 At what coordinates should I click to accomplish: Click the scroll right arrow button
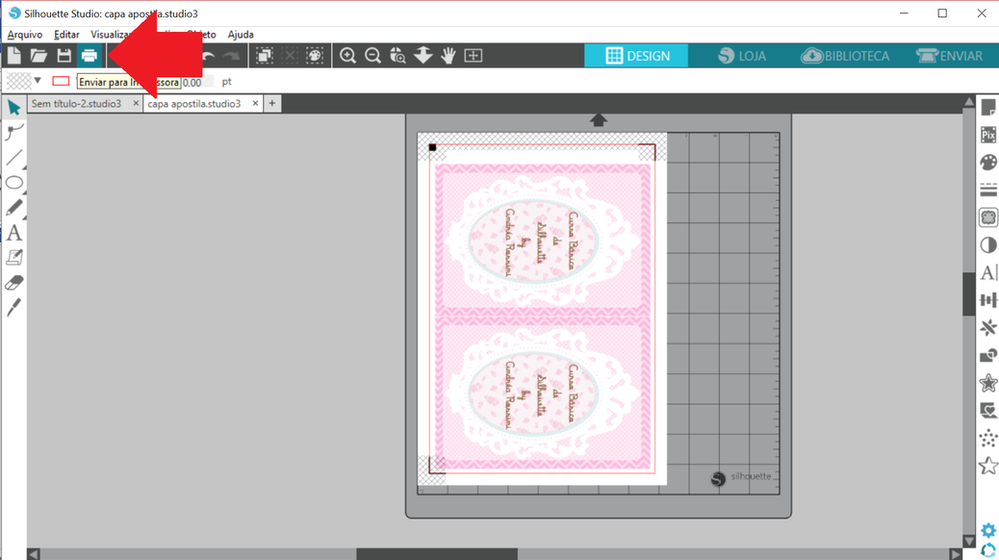[x=954, y=554]
